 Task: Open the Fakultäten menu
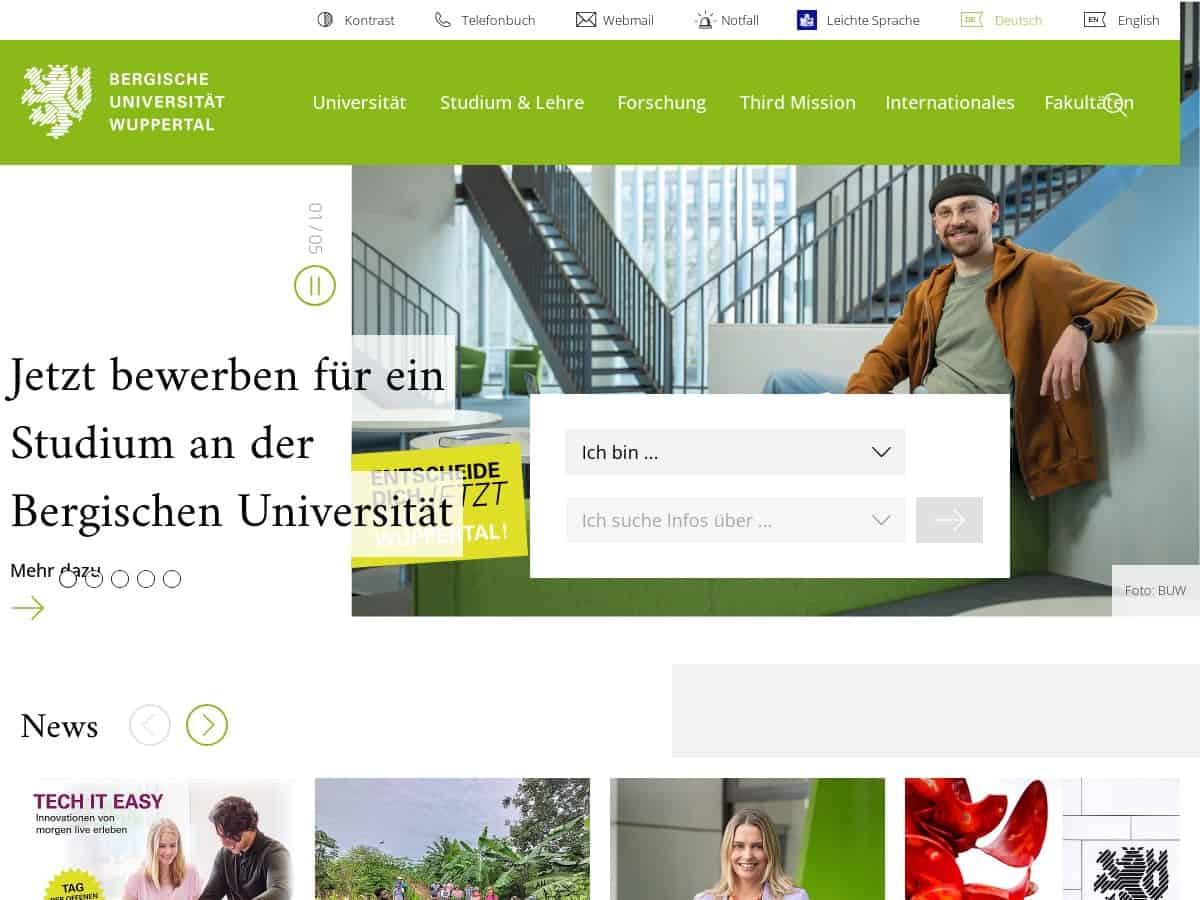pos(1089,102)
